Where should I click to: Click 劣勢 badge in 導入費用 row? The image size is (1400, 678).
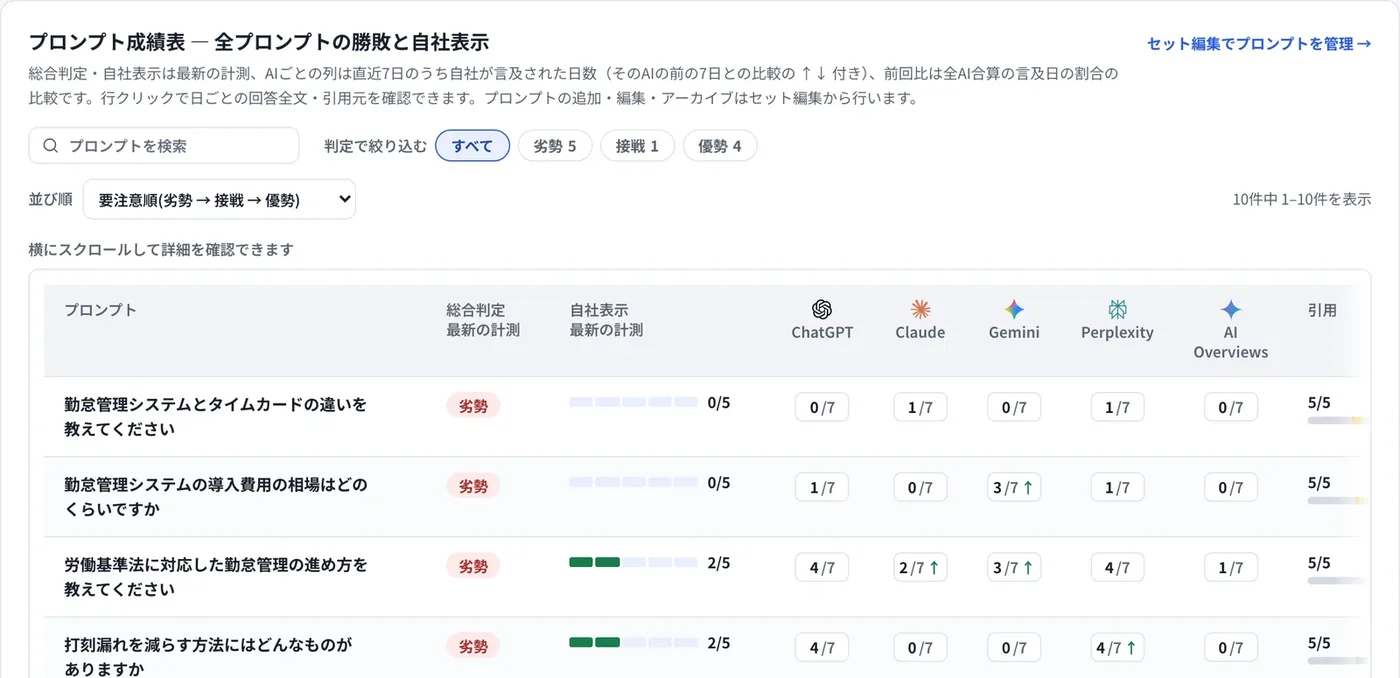(x=473, y=486)
